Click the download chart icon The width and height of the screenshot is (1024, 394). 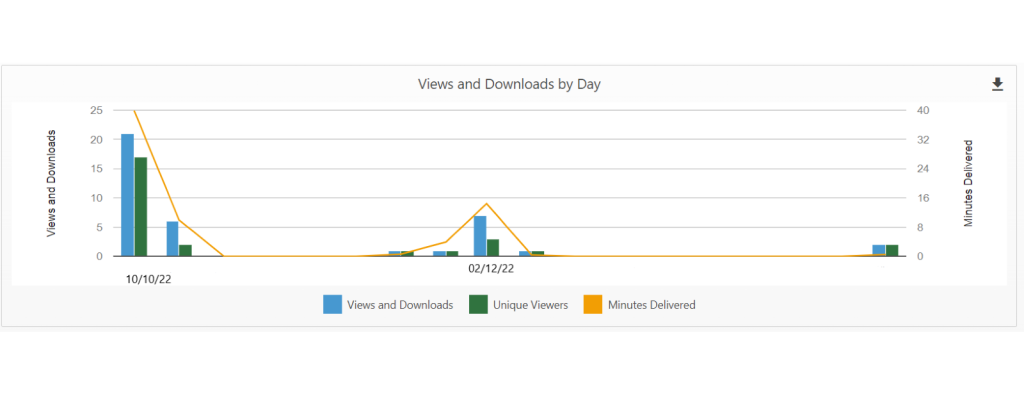point(997,84)
